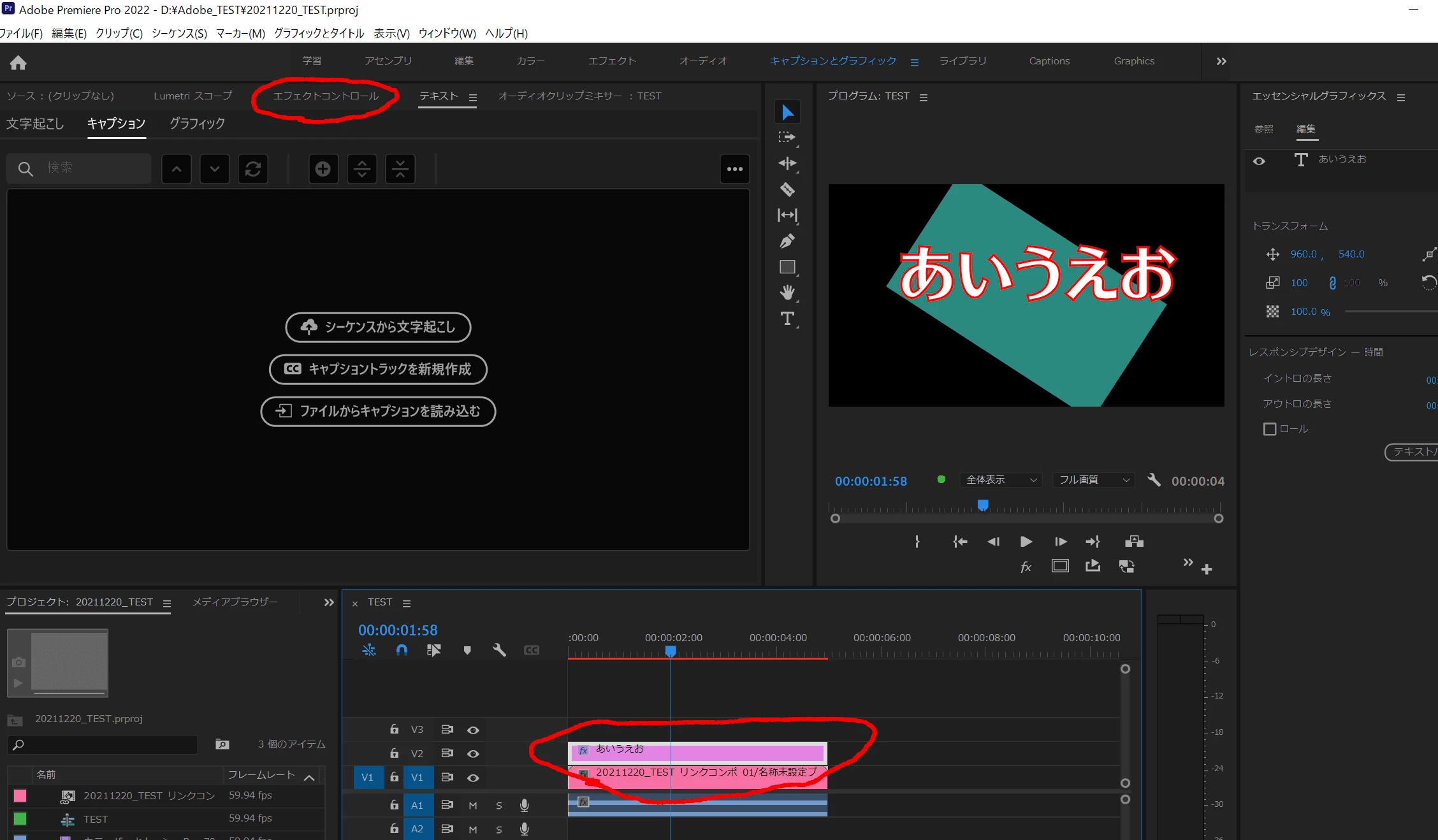Toggle V2 track output eye
The width and height of the screenshot is (1438, 840).
(x=473, y=753)
